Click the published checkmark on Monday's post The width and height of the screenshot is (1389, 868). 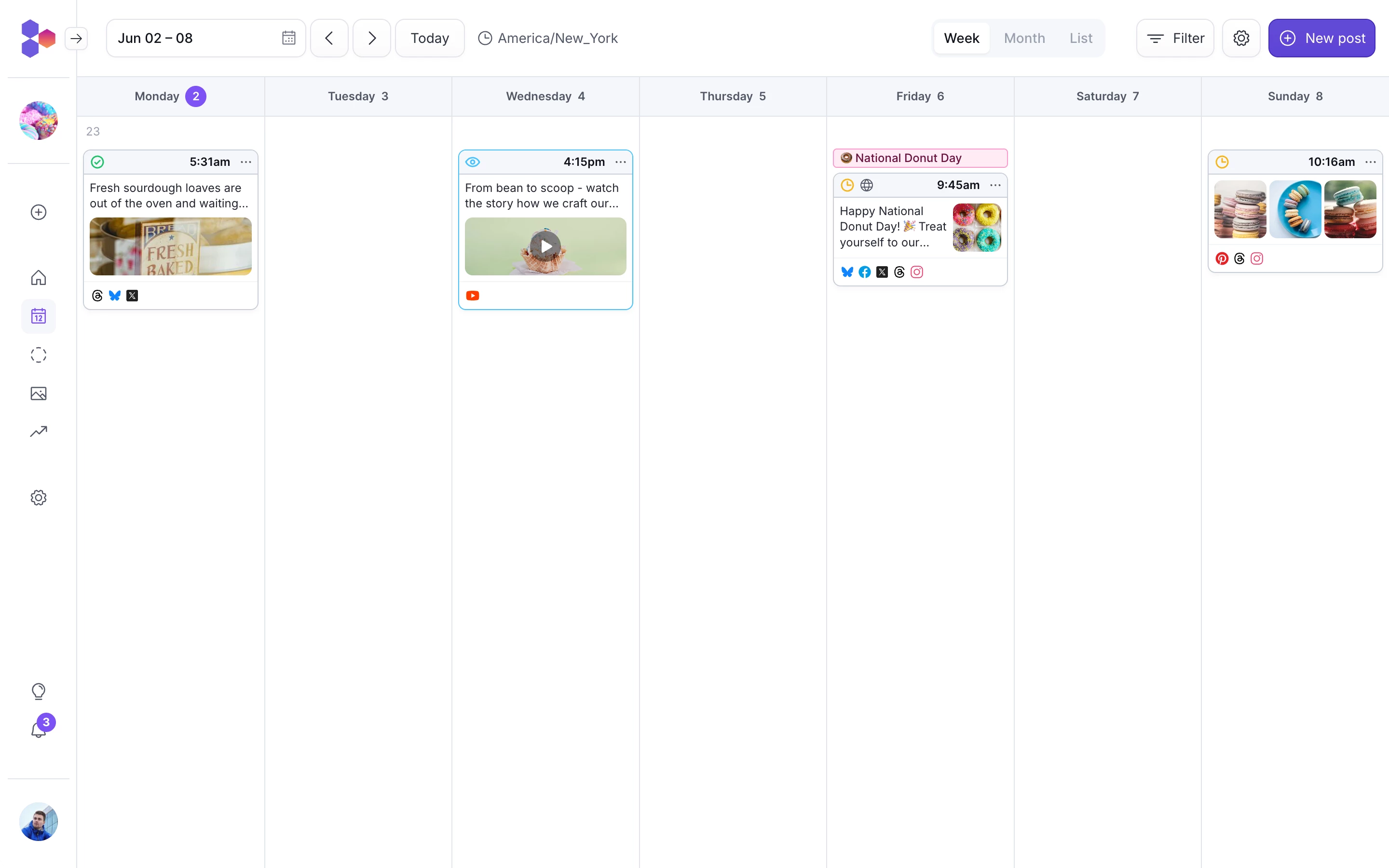click(x=97, y=162)
